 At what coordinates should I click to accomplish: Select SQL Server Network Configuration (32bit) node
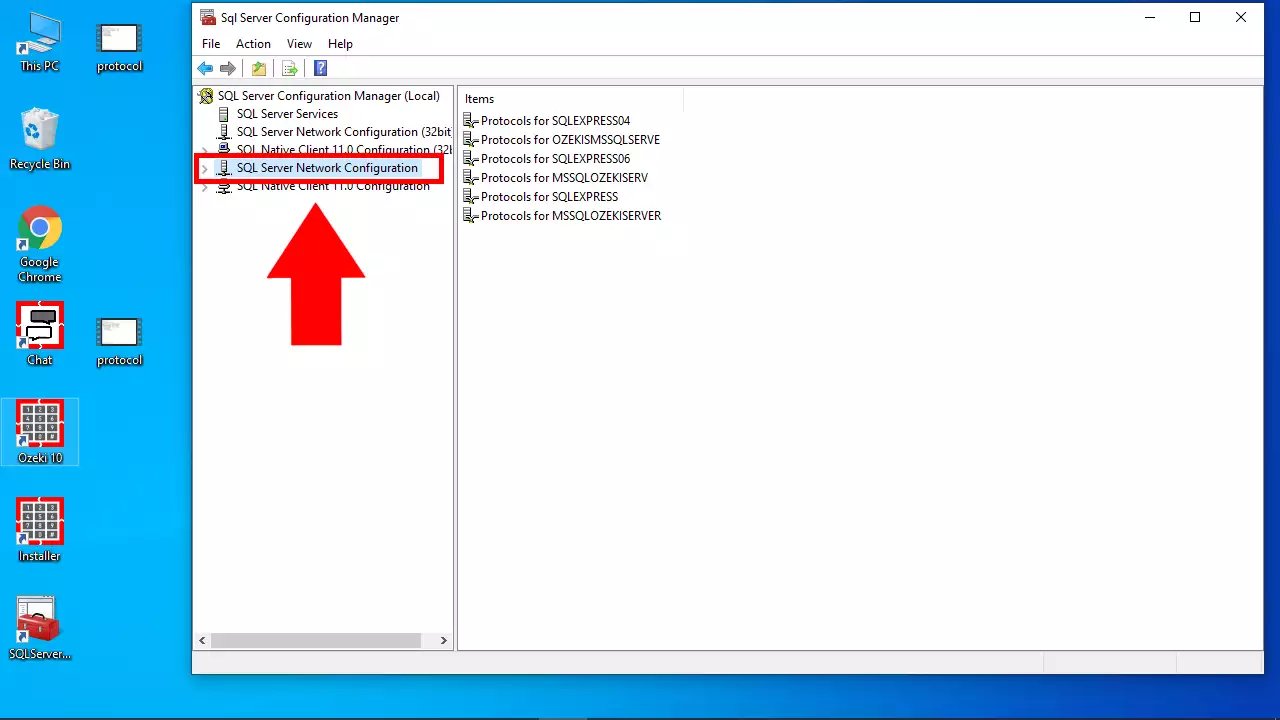tap(343, 132)
